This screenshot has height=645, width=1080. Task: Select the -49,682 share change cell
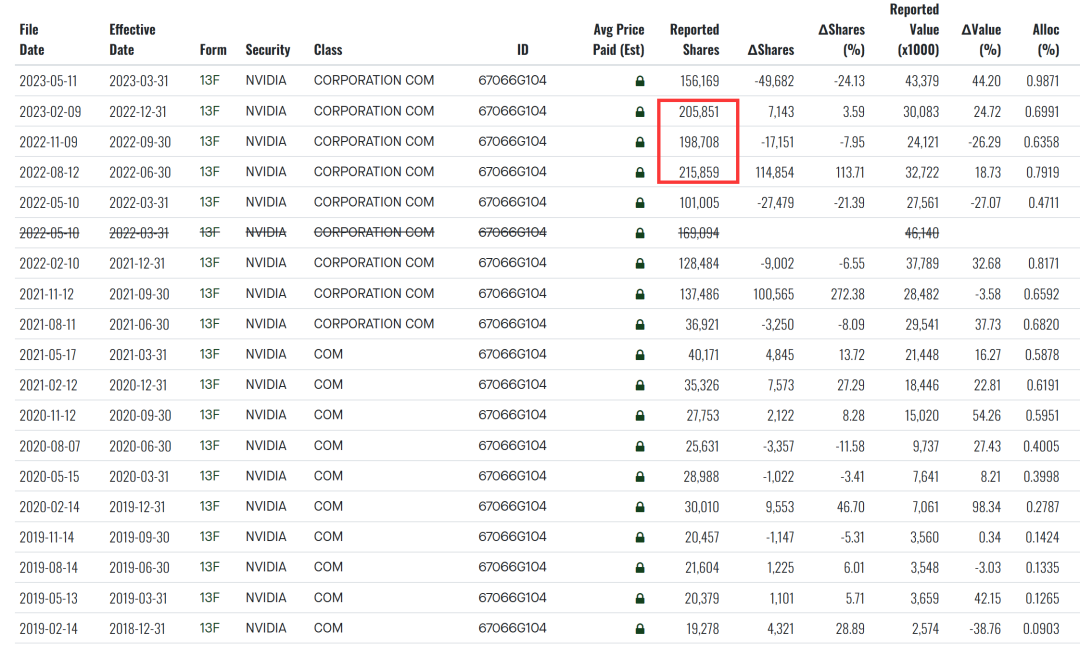click(774, 81)
